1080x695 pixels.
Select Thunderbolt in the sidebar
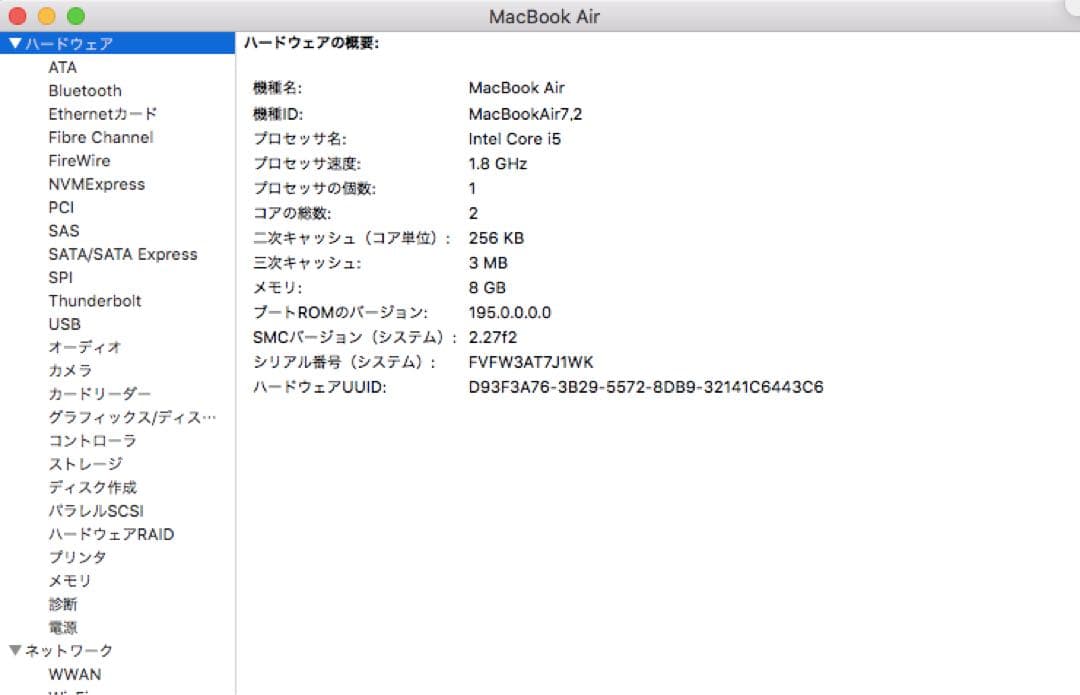pyautogui.click(x=96, y=301)
